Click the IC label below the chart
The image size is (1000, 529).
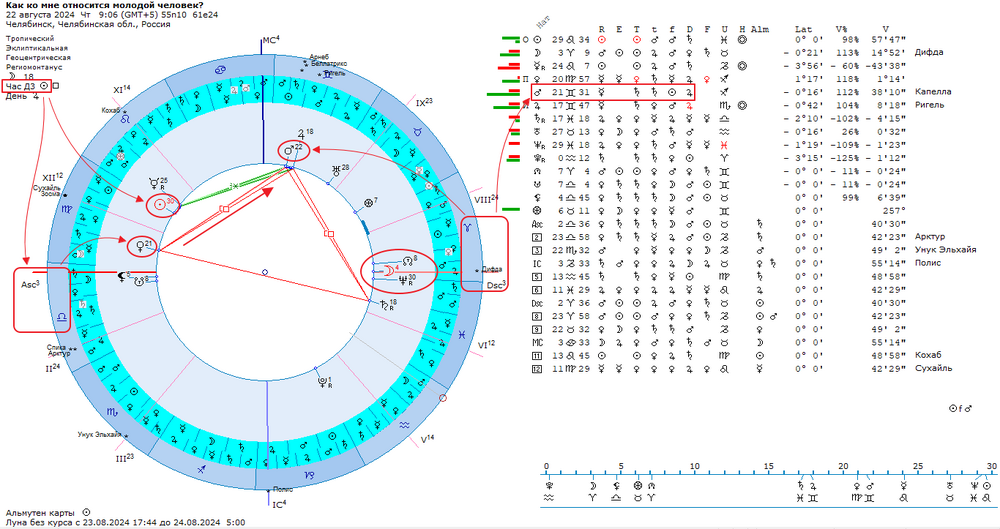(x=280, y=505)
